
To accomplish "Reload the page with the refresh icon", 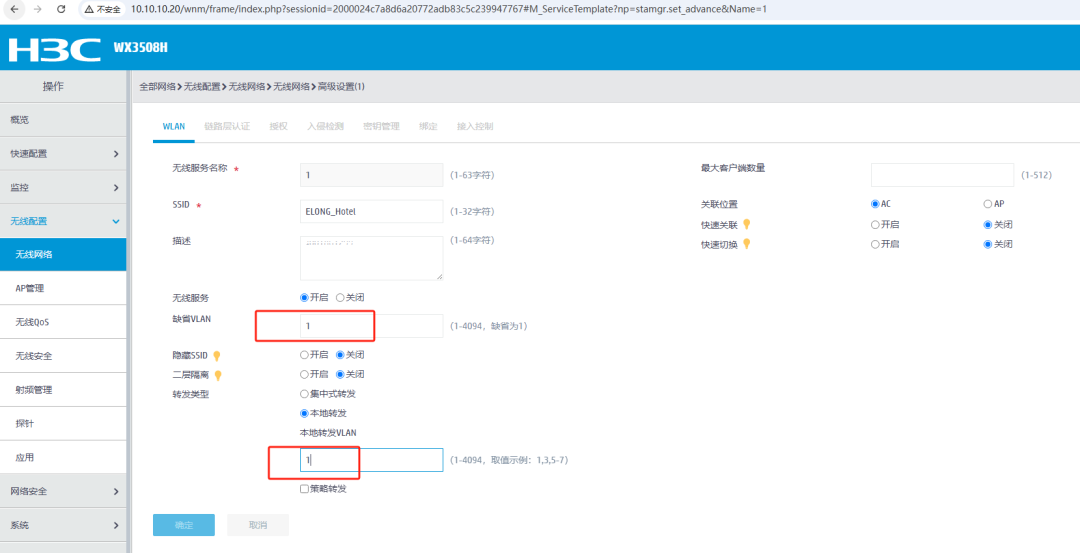I will [61, 9].
